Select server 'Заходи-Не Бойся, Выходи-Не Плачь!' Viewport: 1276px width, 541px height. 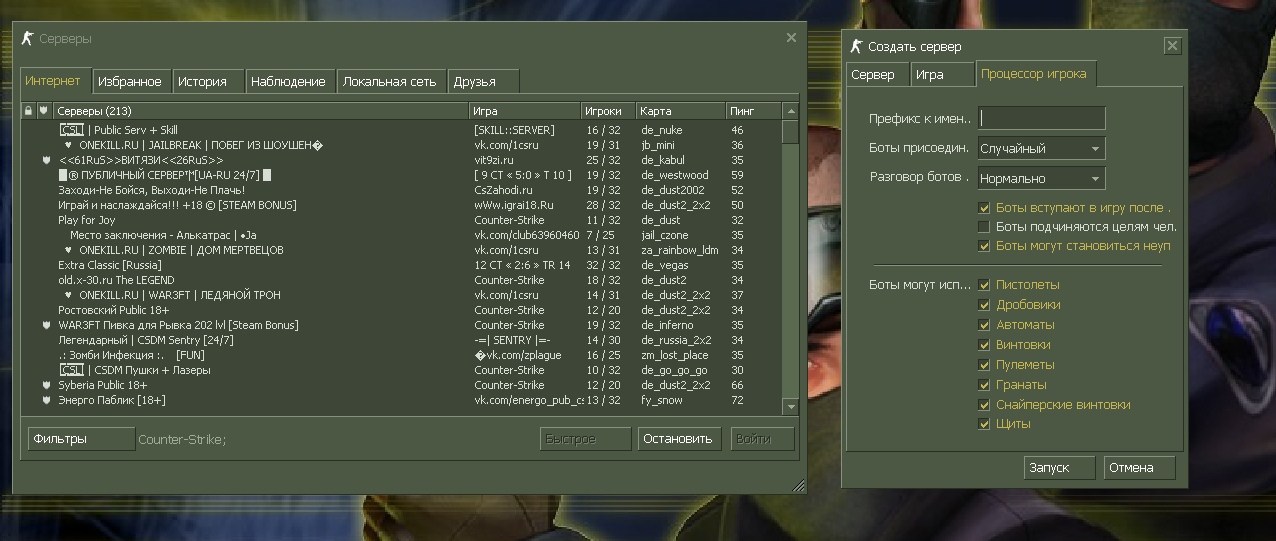point(401,190)
